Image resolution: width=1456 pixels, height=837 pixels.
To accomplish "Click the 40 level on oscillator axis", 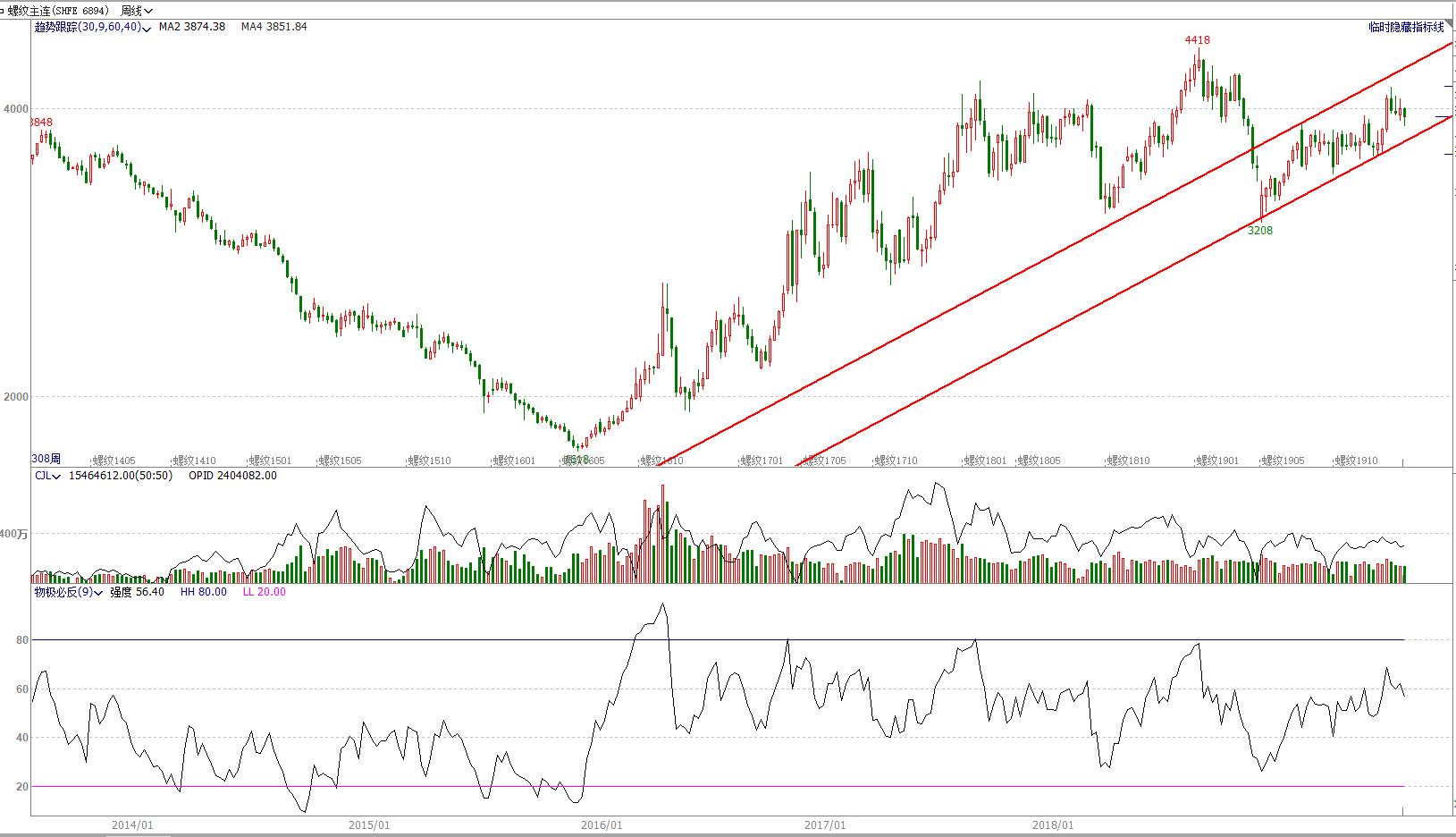I will pos(22,738).
